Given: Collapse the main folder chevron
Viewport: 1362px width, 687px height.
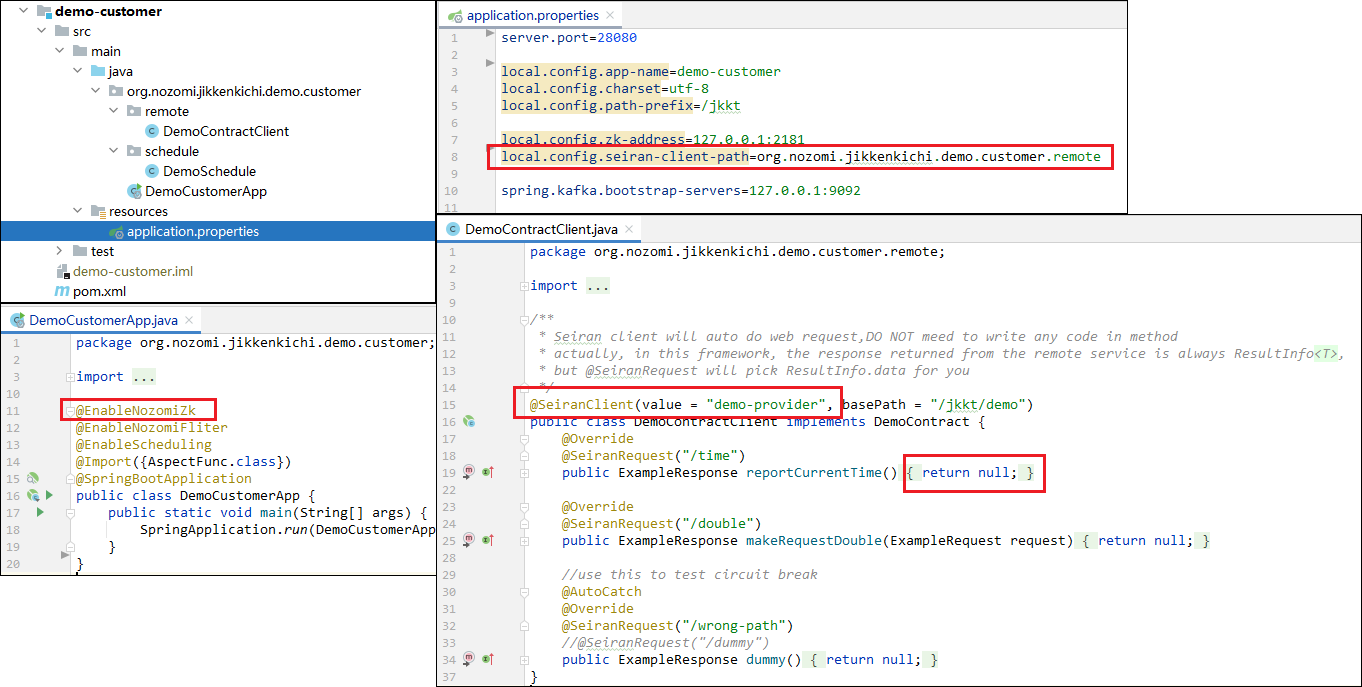Looking at the screenshot, I should click(x=59, y=51).
